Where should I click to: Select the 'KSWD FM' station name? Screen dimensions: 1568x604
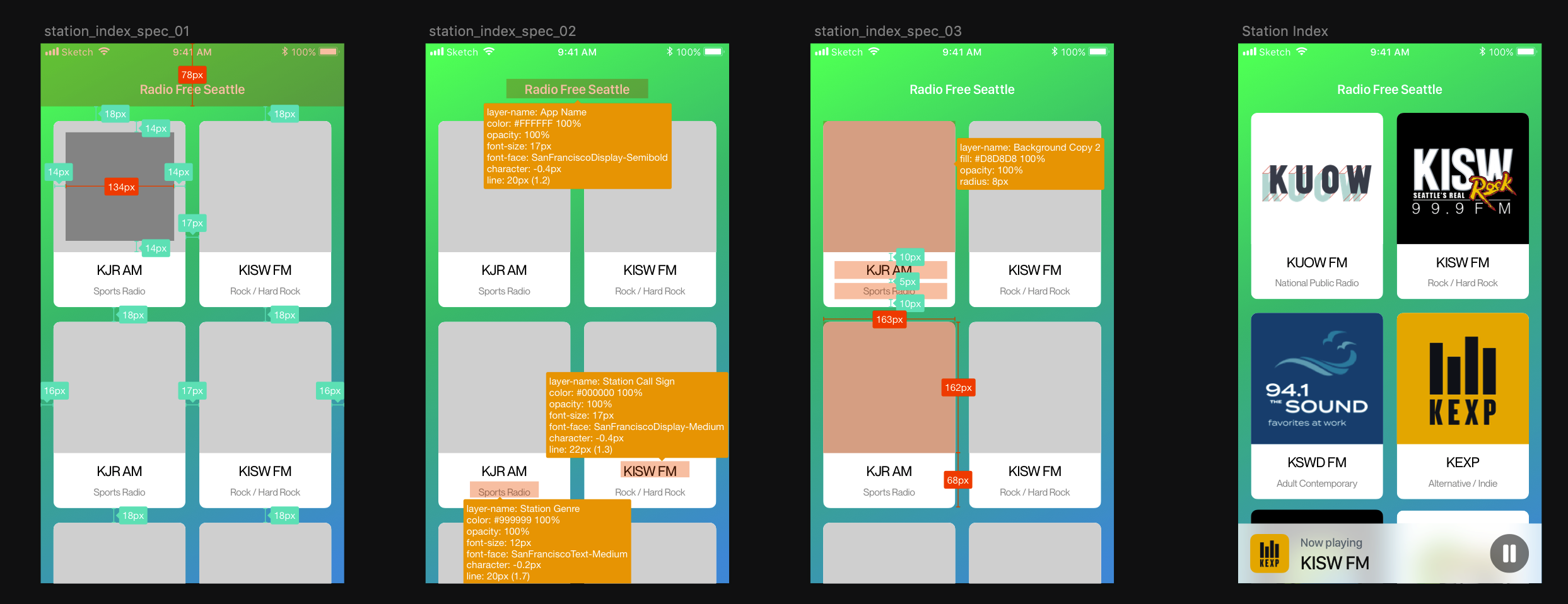tap(1317, 463)
